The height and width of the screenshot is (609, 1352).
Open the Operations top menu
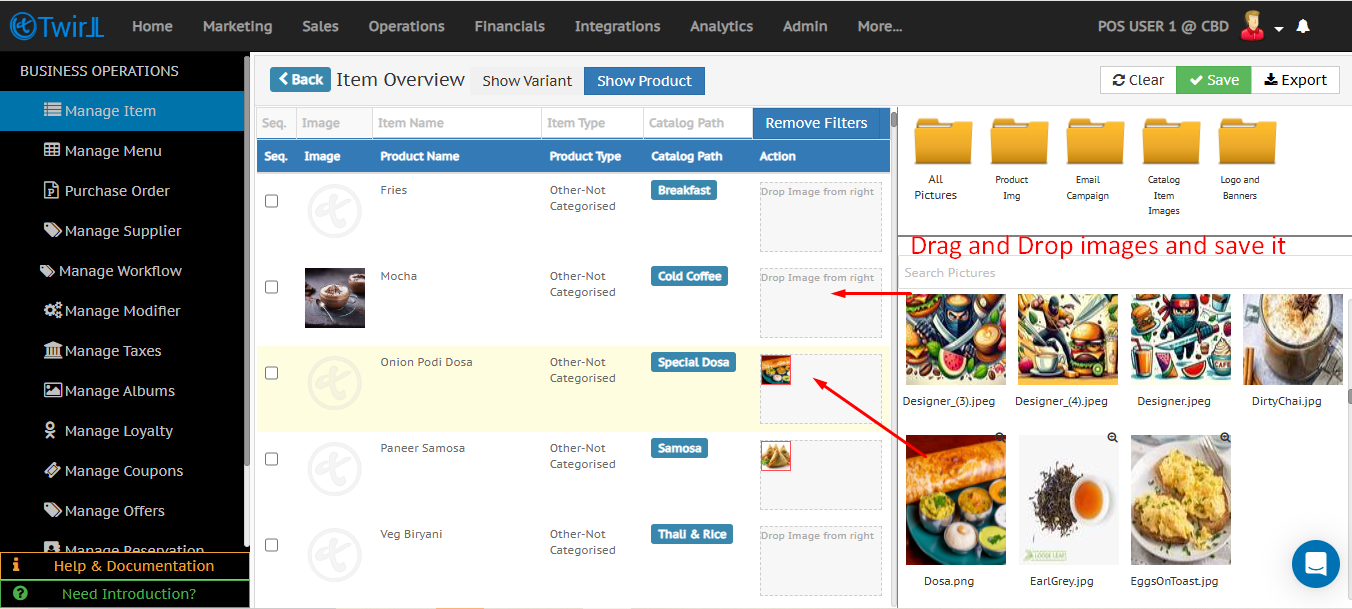point(406,26)
